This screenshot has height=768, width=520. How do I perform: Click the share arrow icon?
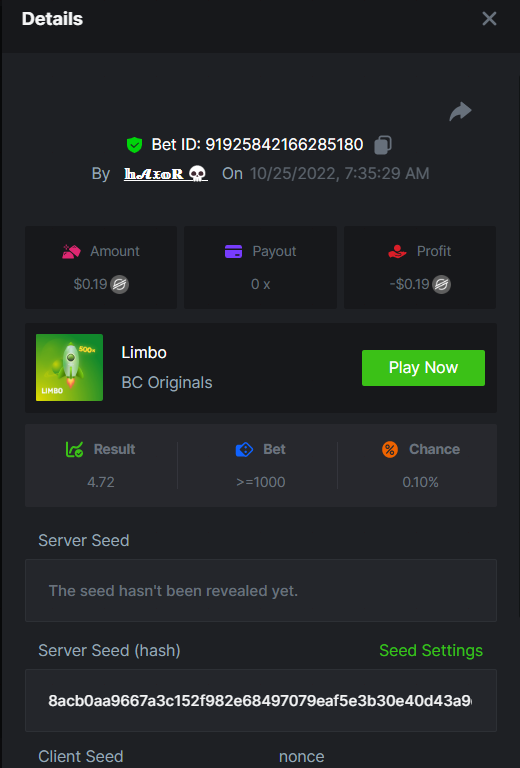pos(460,112)
